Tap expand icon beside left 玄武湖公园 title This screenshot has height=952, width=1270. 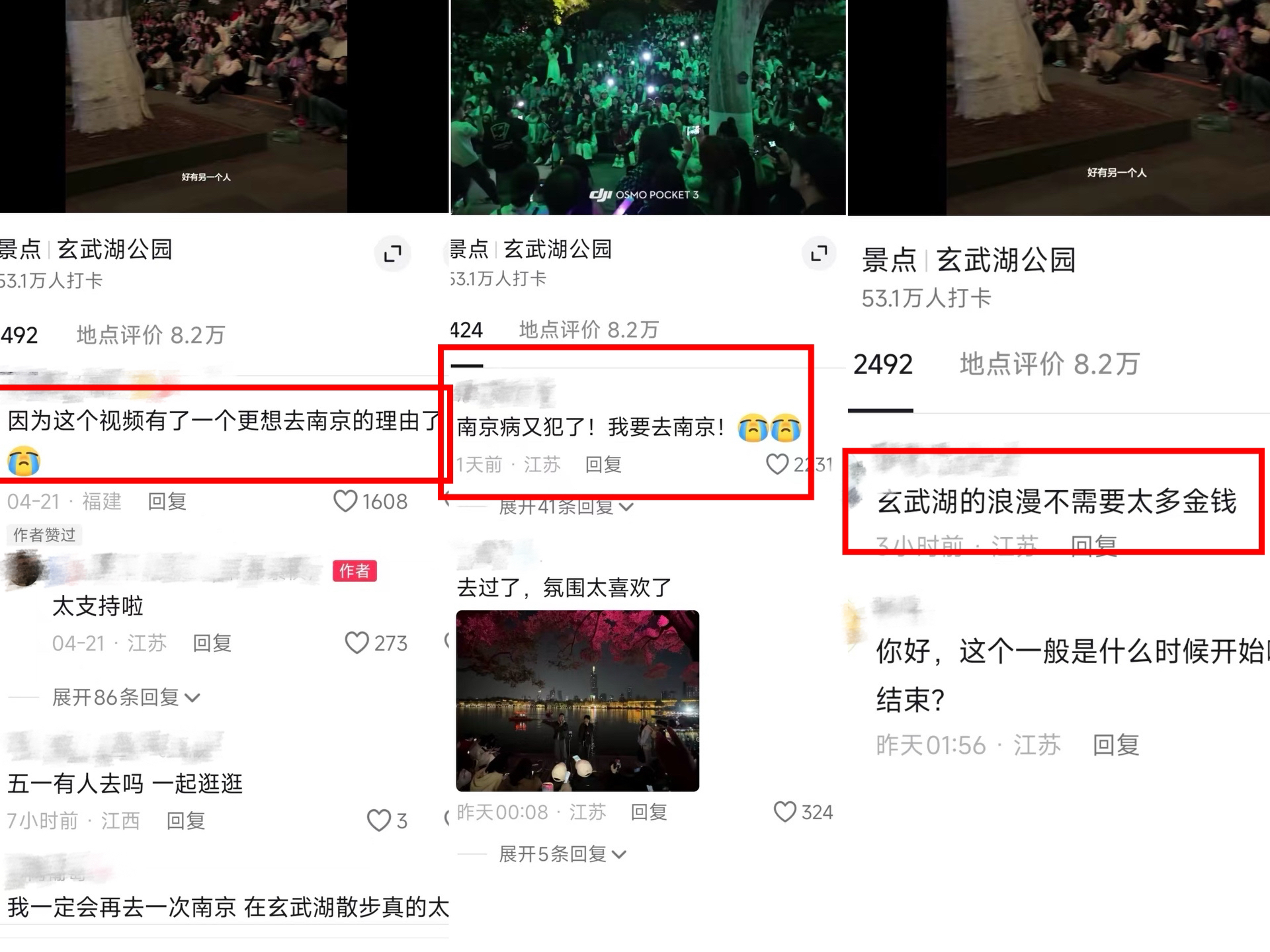[393, 253]
